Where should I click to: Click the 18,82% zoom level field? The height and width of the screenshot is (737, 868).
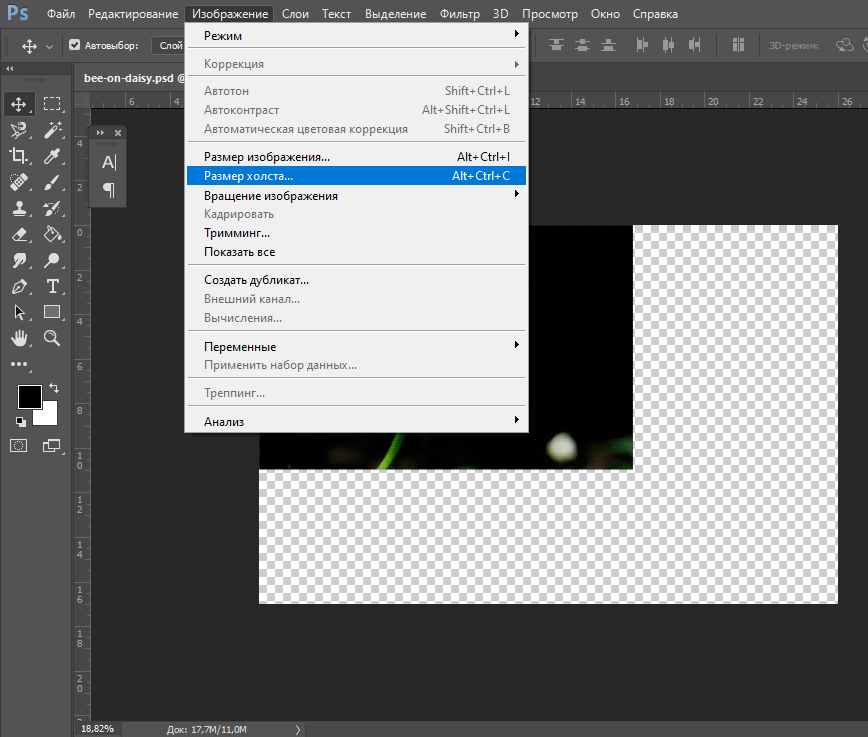97,729
